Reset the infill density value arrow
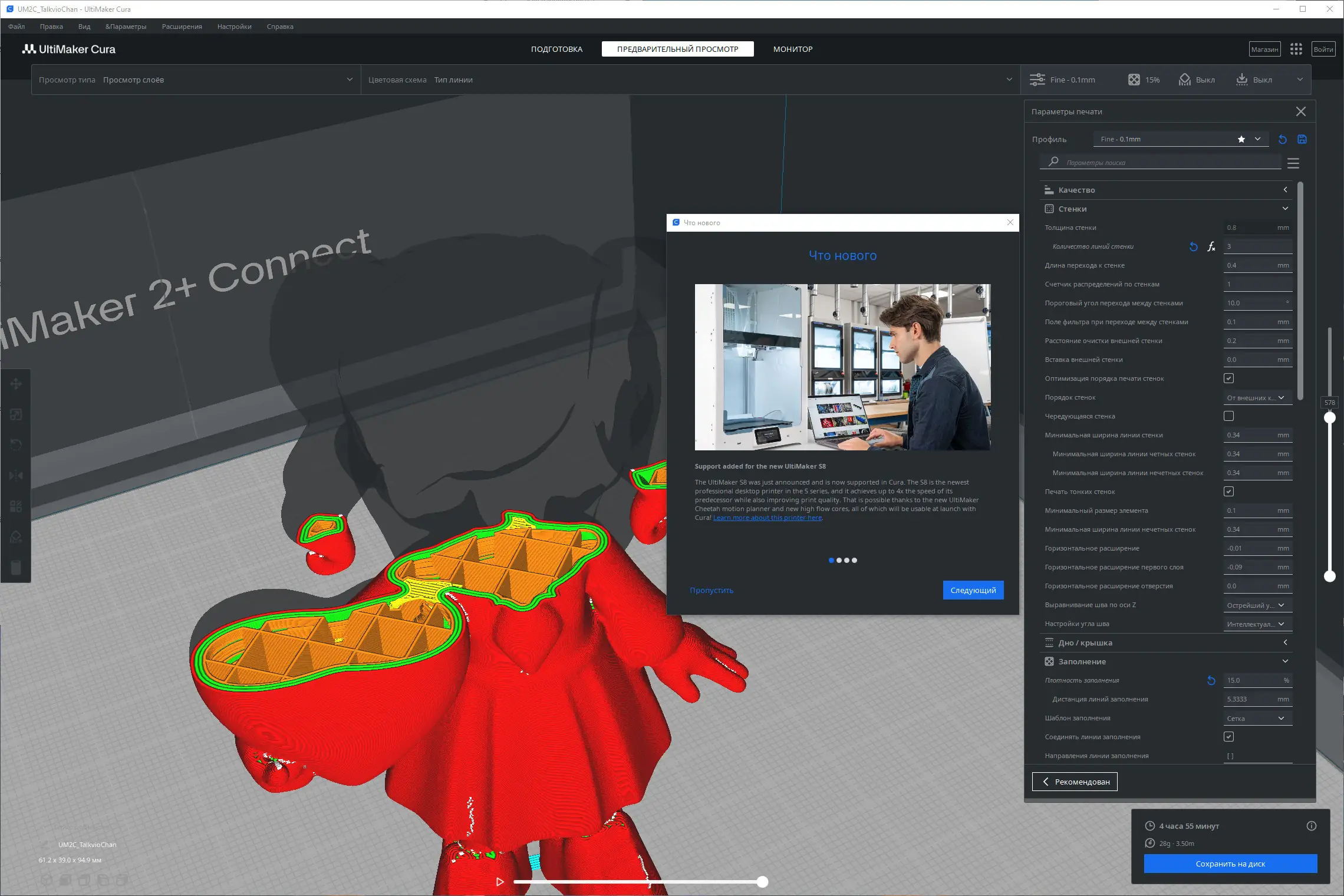 1211,680
